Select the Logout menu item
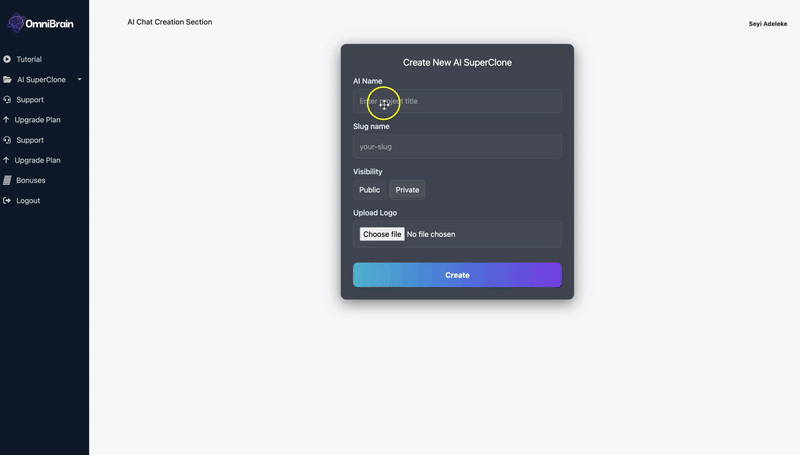Viewport: 800px width, 455px height. (x=28, y=200)
